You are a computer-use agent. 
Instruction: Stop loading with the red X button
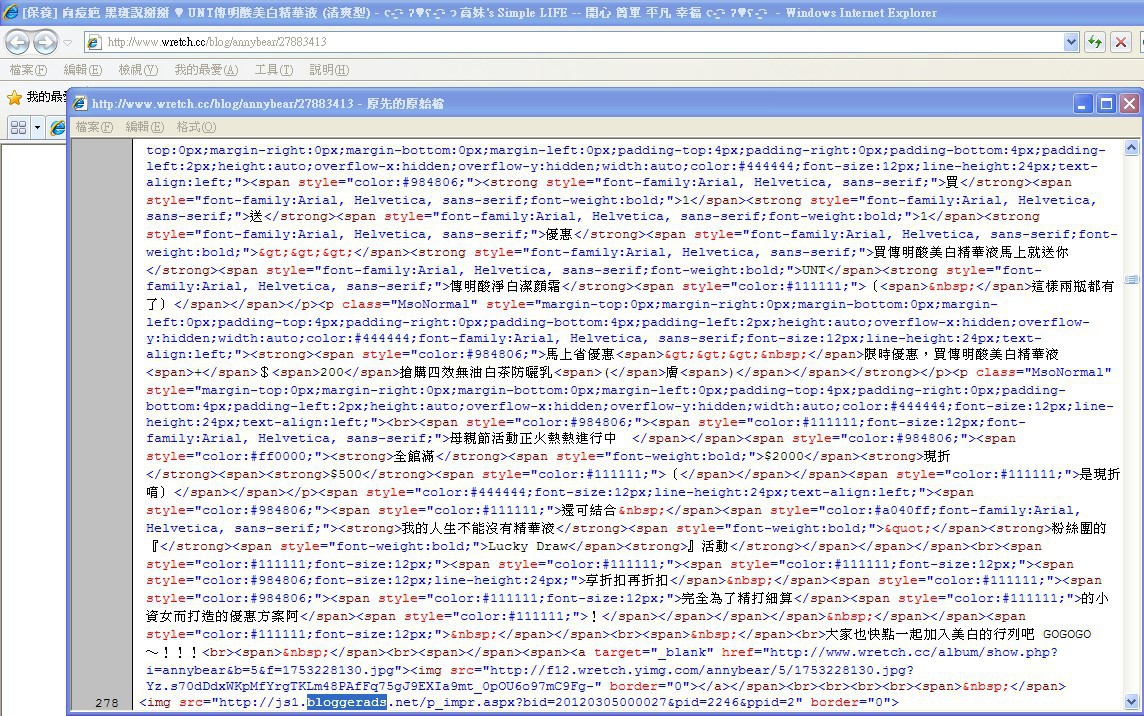[1121, 42]
